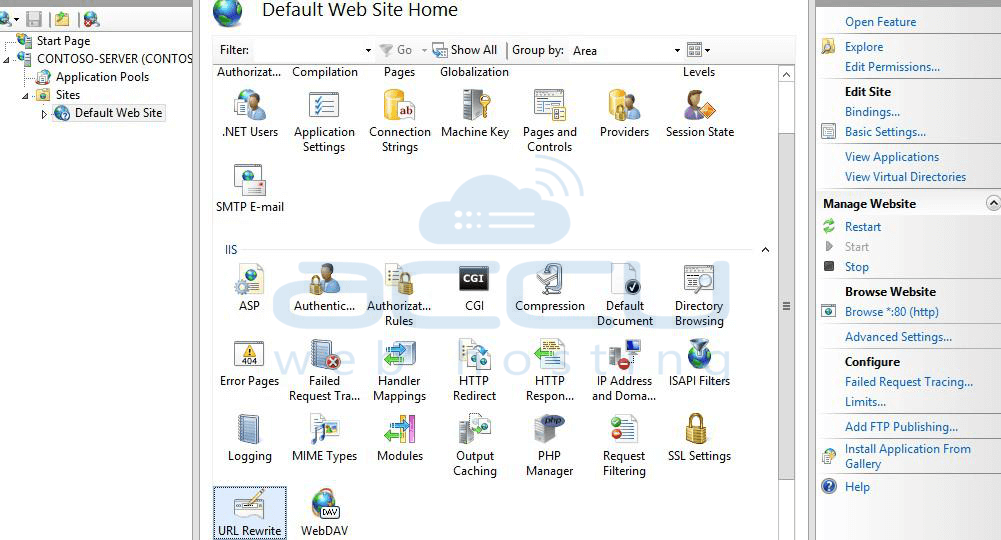The height and width of the screenshot is (540, 1001).
Task: Open Pages and Controls feature
Action: click(x=550, y=121)
